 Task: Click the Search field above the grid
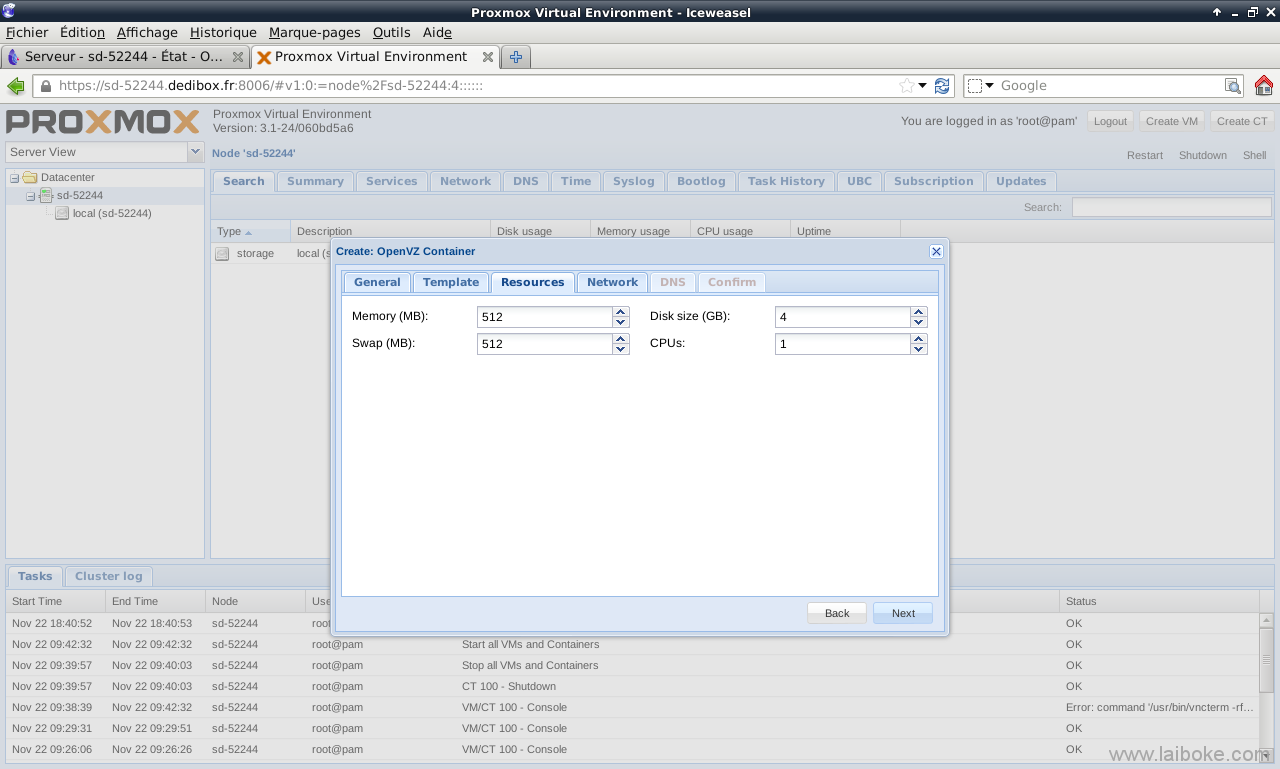pyautogui.click(x=1170, y=207)
